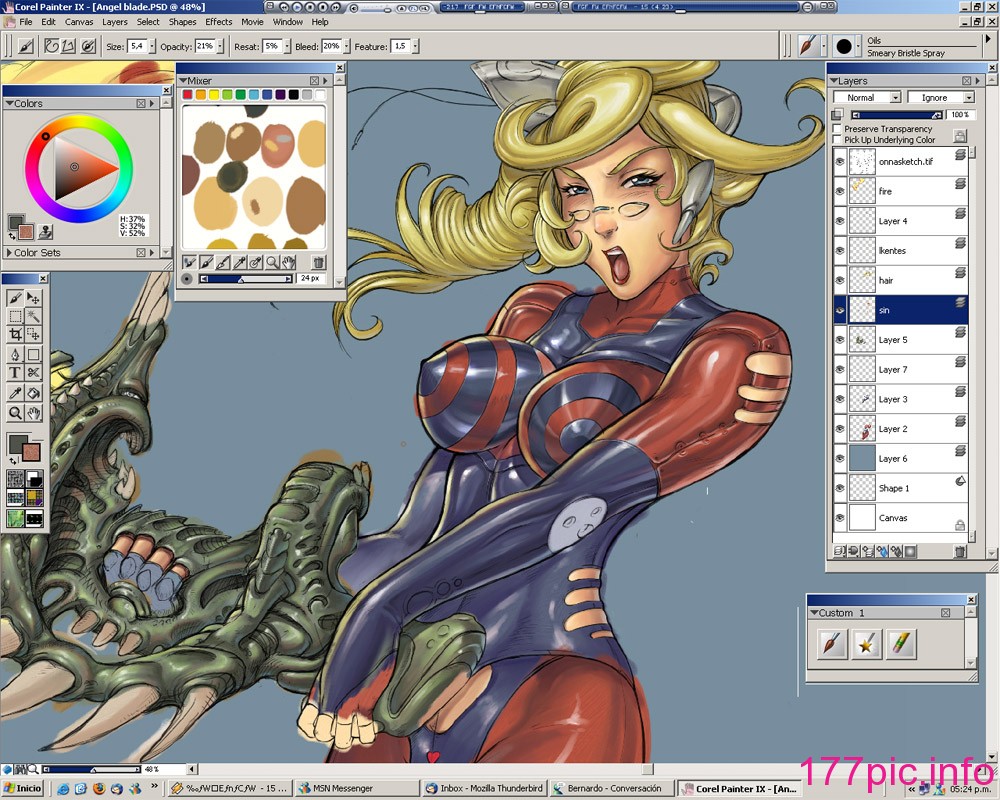Screen dimensions: 1000x800
Task: Hide the hair layer
Action: pyautogui.click(x=840, y=281)
